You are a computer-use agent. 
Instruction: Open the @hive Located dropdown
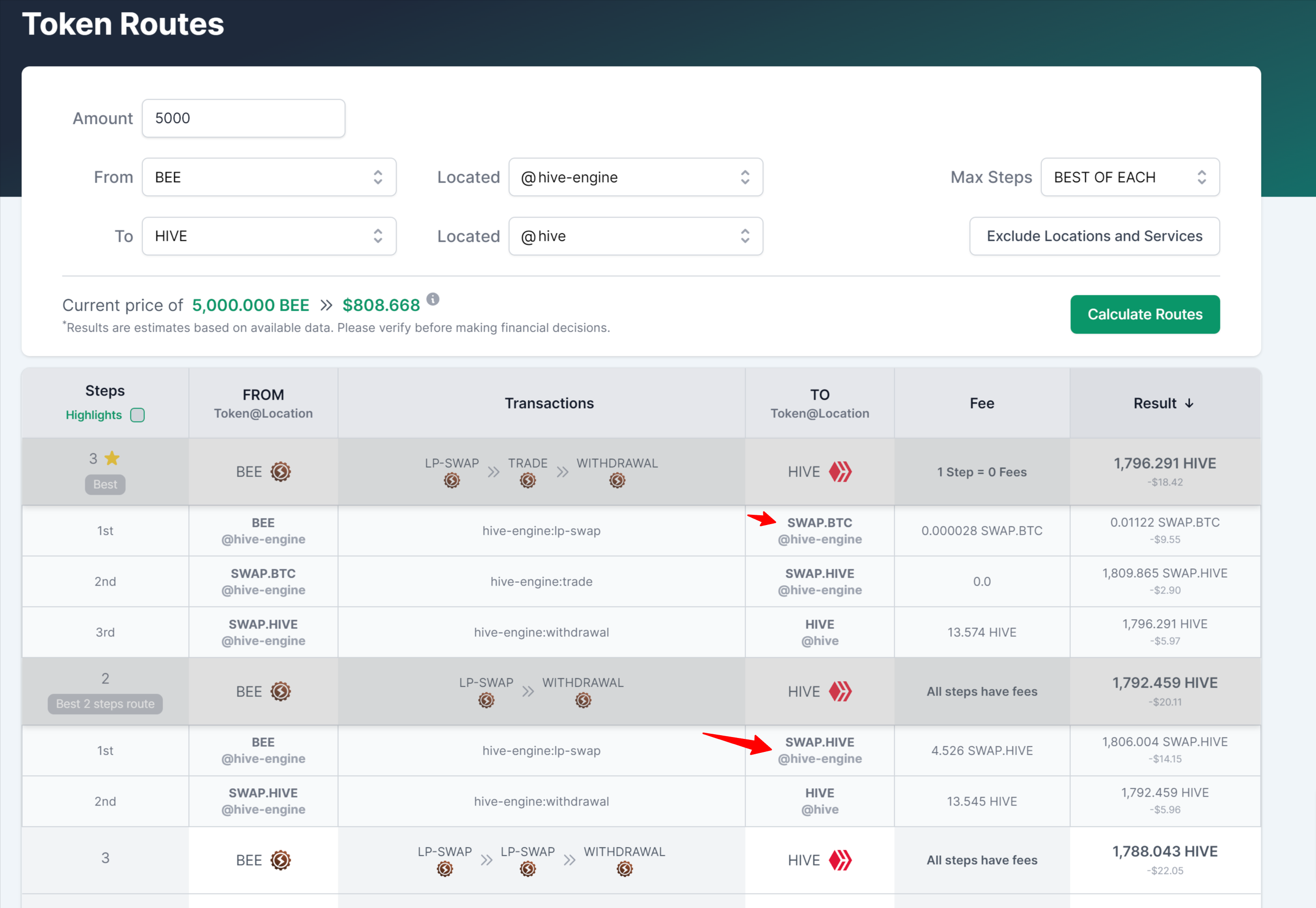[x=636, y=236]
